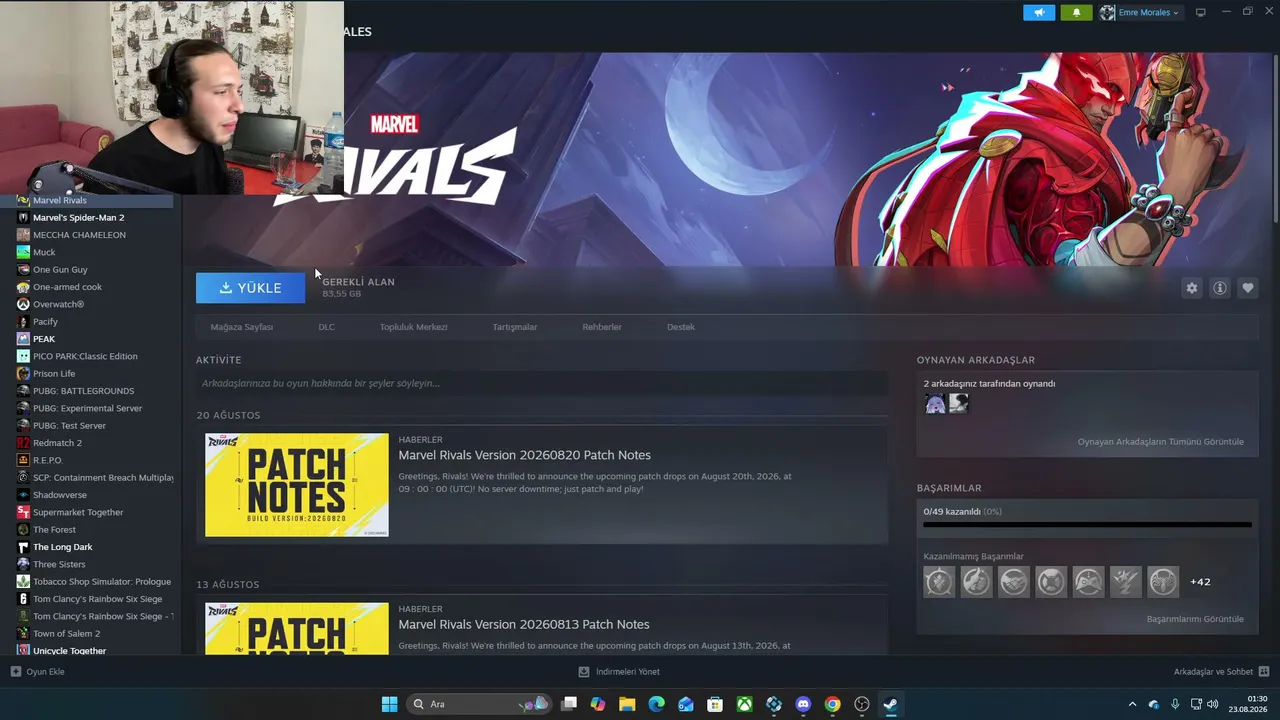
Task: Click the Windows taskbar search box
Action: tap(479, 704)
